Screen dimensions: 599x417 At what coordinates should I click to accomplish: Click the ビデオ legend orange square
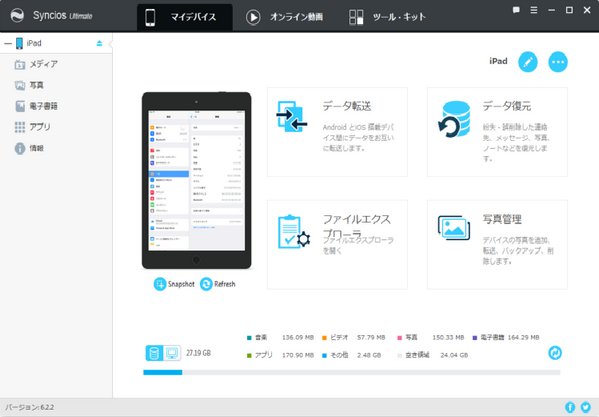point(324,338)
